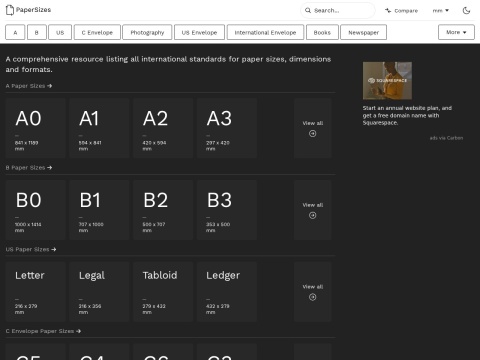
Task: Open the A0 paper size card
Action: (35, 128)
